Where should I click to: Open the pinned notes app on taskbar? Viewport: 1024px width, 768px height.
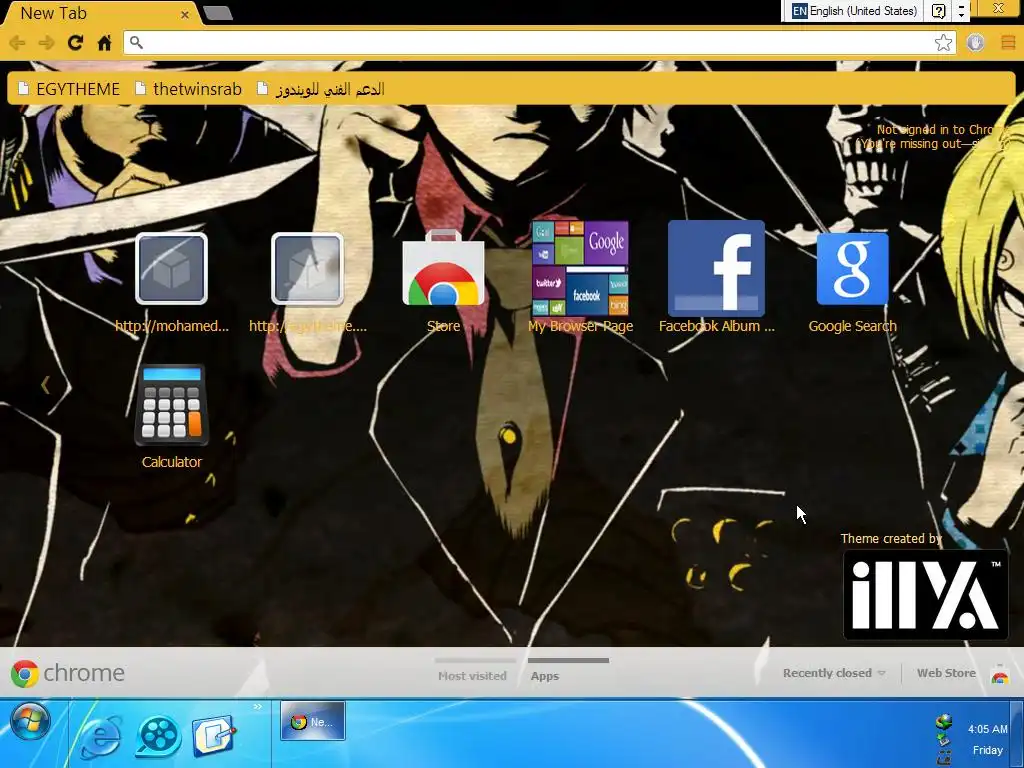215,736
